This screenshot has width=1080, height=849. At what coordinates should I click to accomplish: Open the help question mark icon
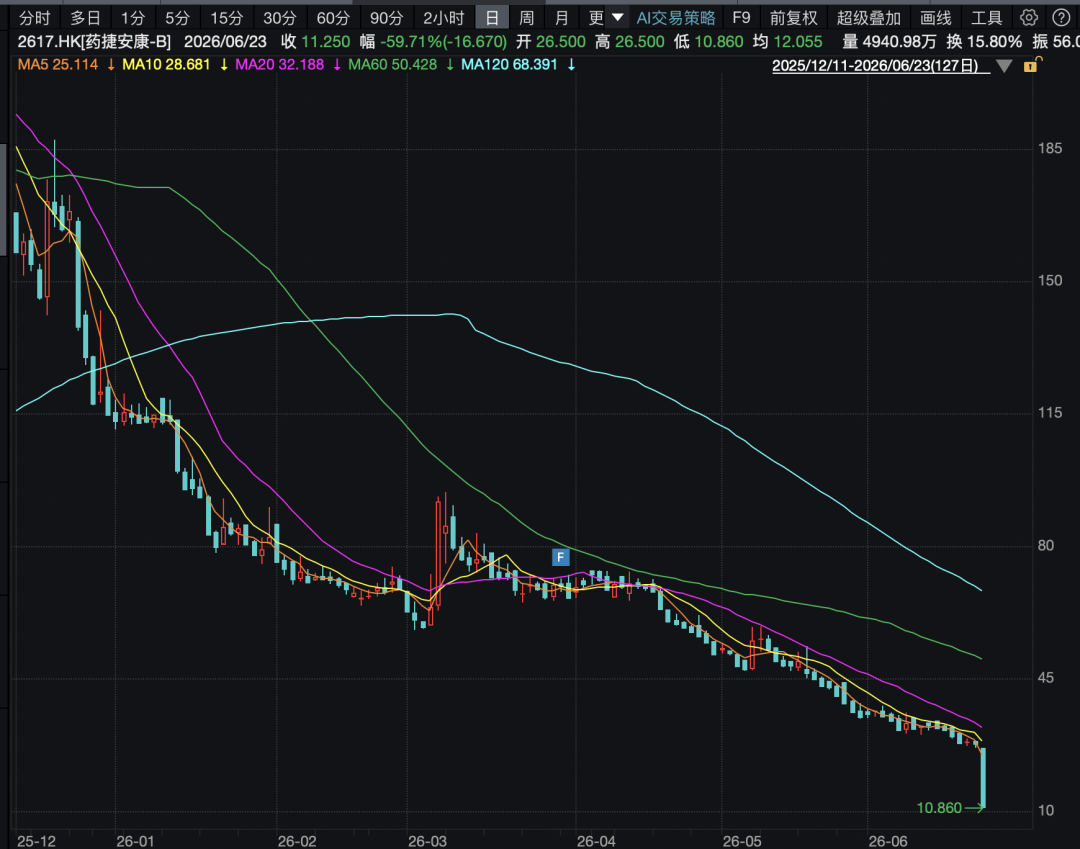tap(1061, 17)
